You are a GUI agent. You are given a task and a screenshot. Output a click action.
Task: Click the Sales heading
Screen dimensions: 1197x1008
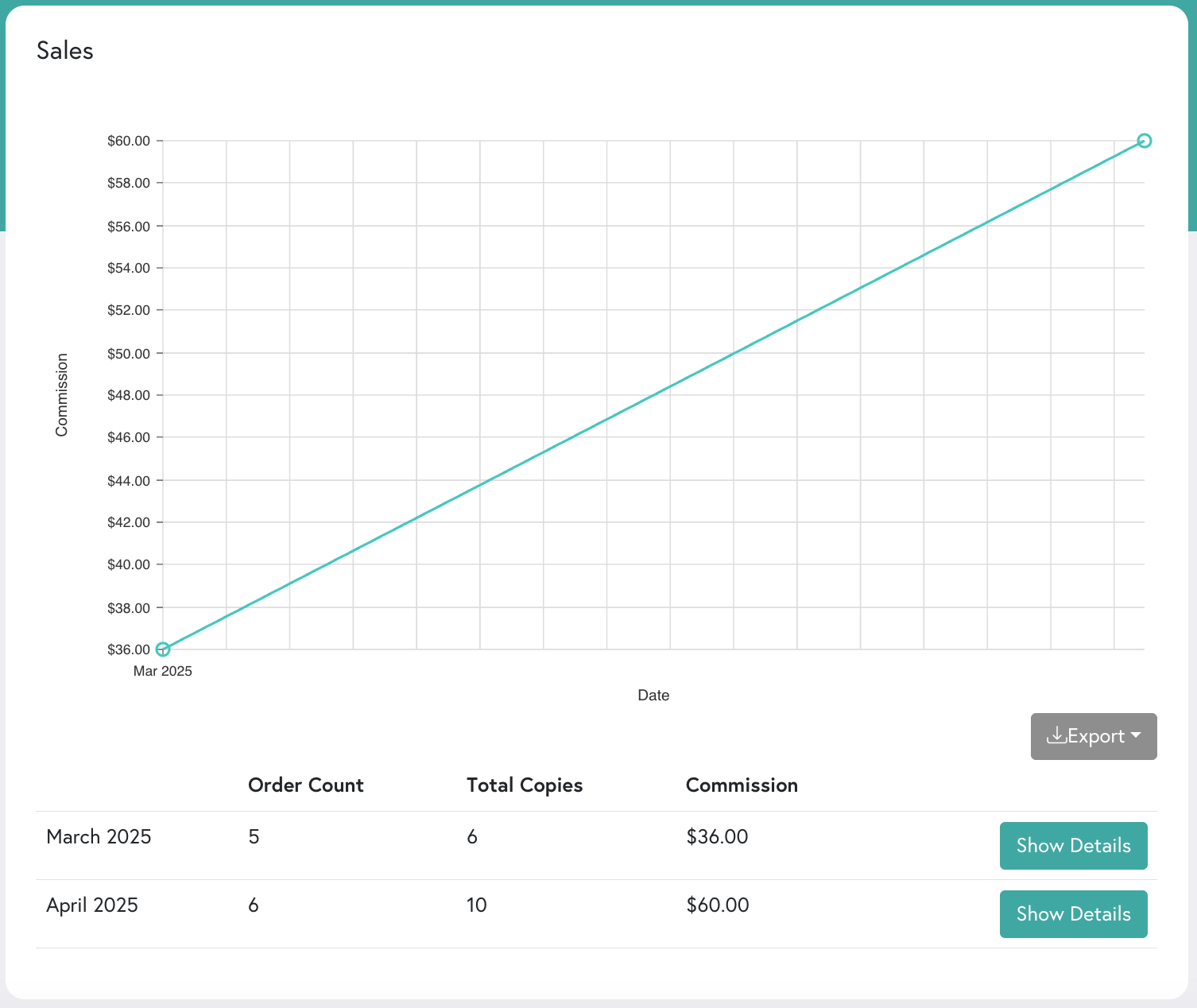tap(64, 50)
